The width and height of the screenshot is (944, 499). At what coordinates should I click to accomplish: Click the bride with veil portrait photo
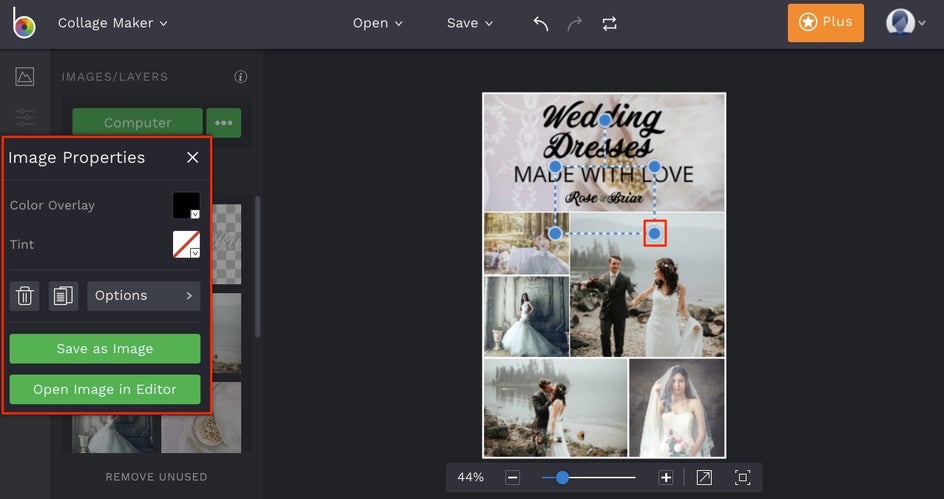click(x=677, y=408)
